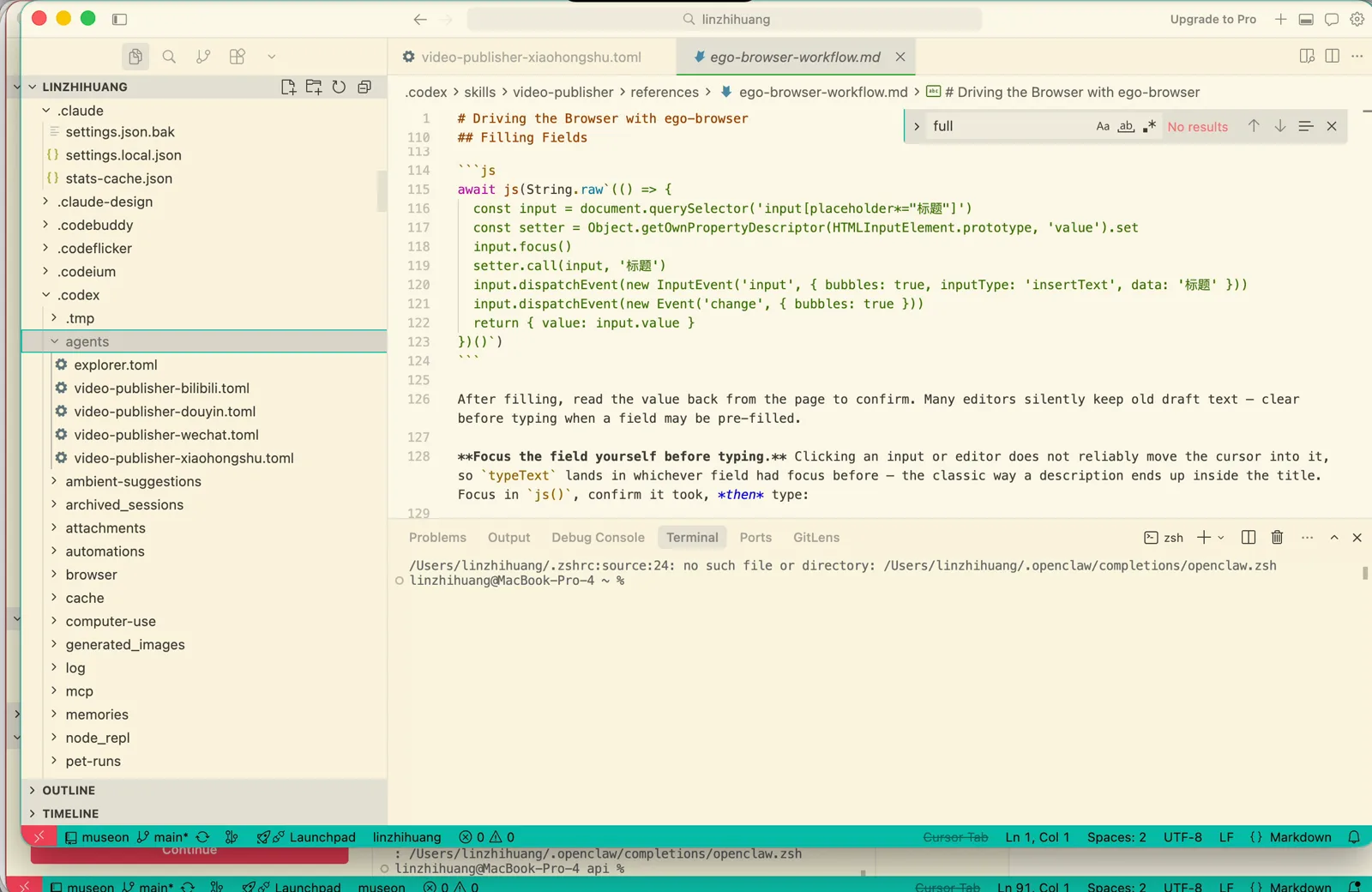Create a new file in LINZHIHUANG explorer
Image resolution: width=1372 pixels, height=892 pixels.
tap(288, 87)
